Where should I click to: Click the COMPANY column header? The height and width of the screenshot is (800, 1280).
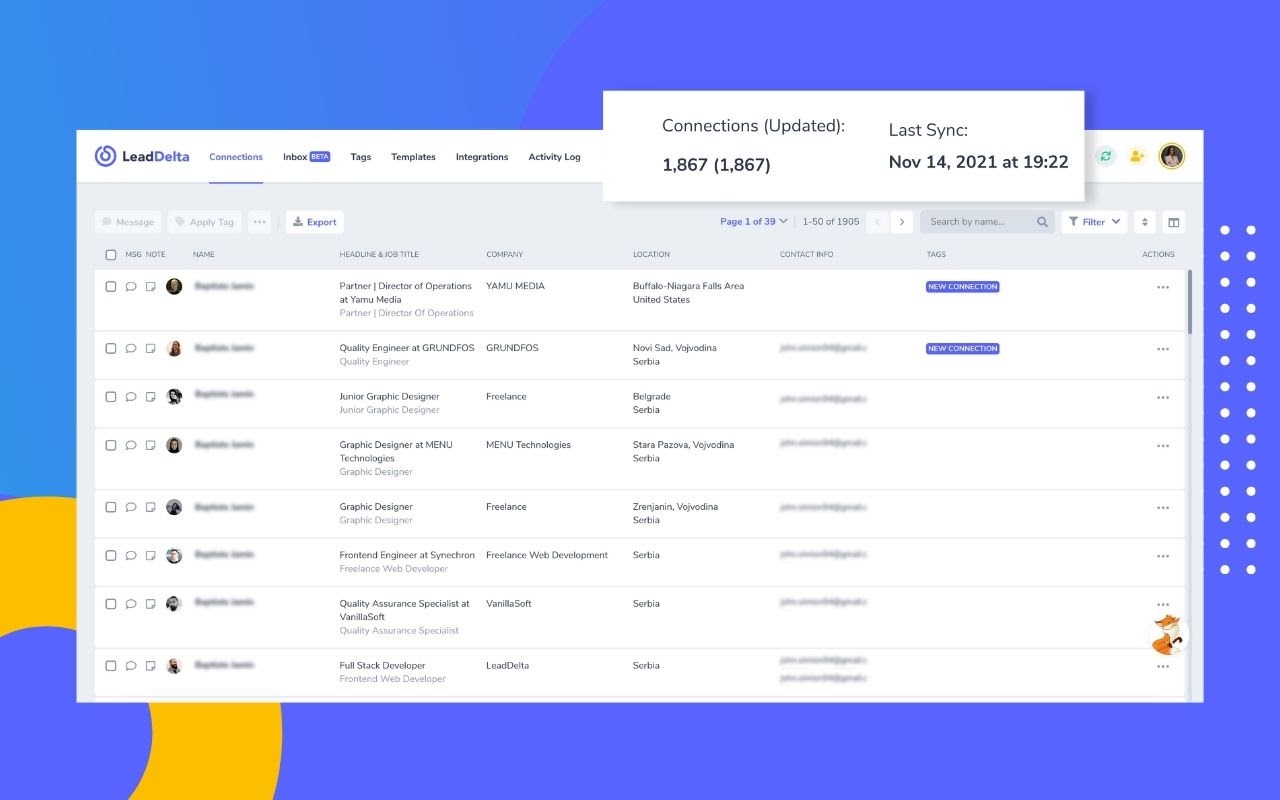coord(504,255)
